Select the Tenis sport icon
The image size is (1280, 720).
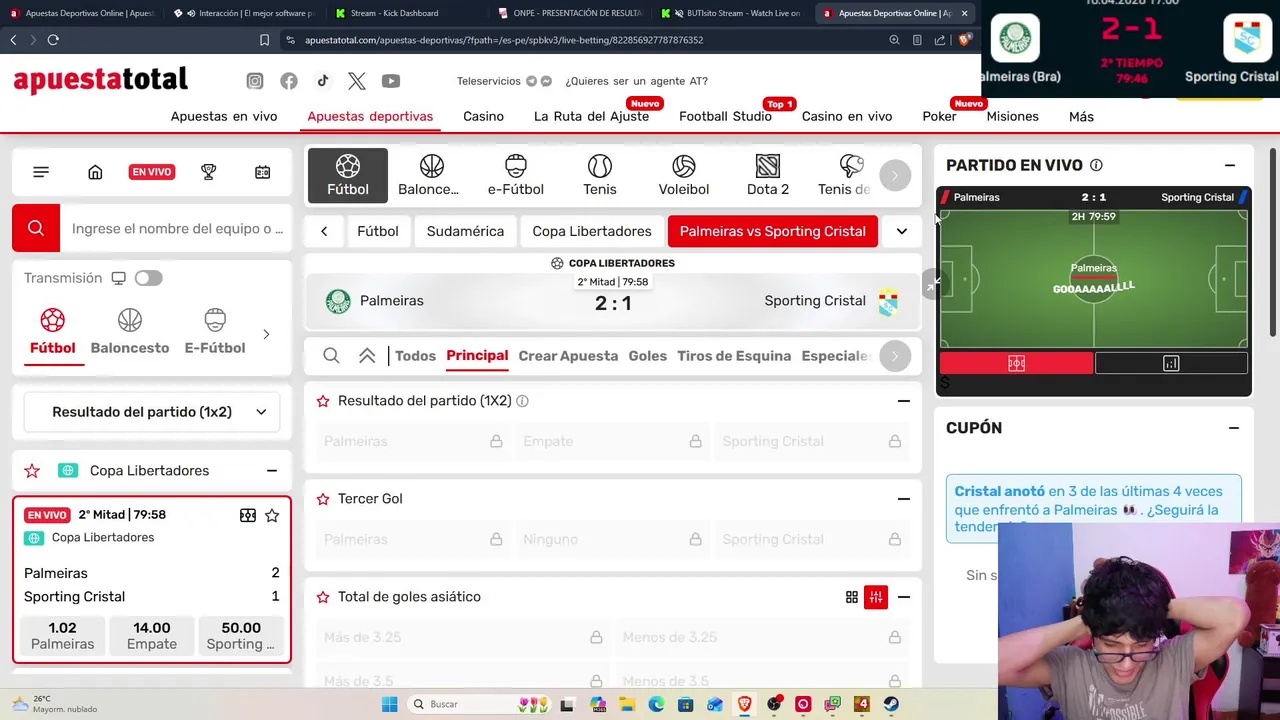[600, 175]
